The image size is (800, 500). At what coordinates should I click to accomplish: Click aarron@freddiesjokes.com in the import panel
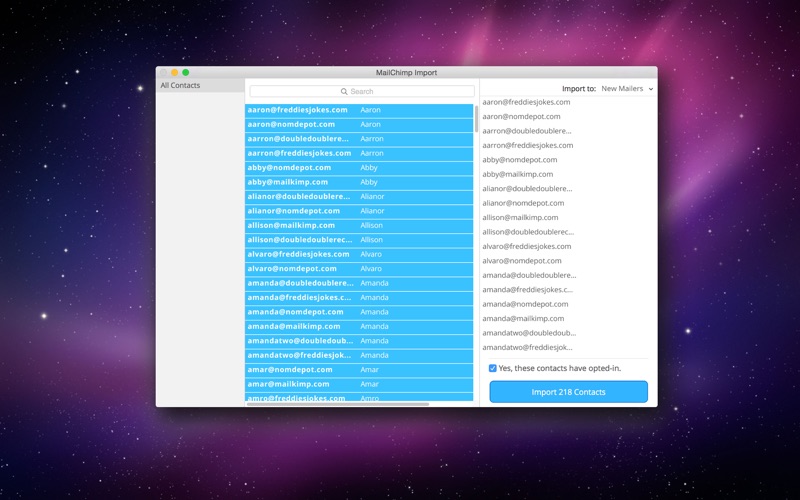pyautogui.click(x=528, y=145)
